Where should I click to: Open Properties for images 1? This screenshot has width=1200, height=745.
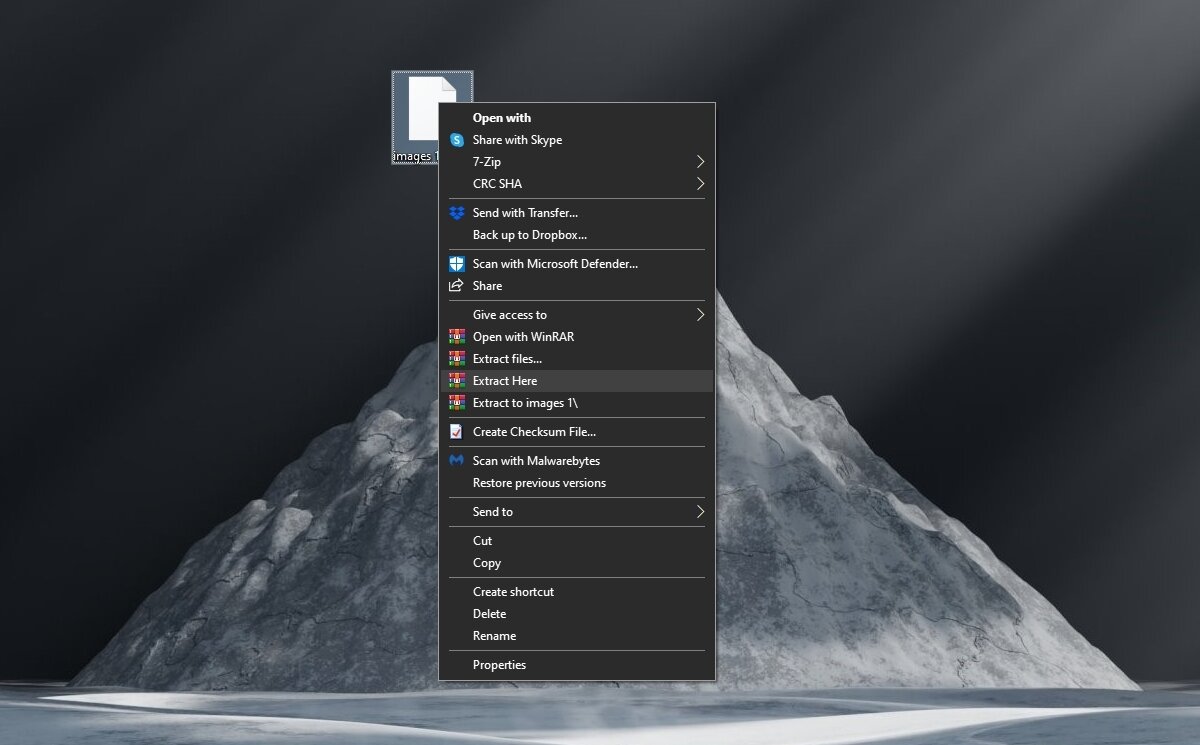point(499,664)
